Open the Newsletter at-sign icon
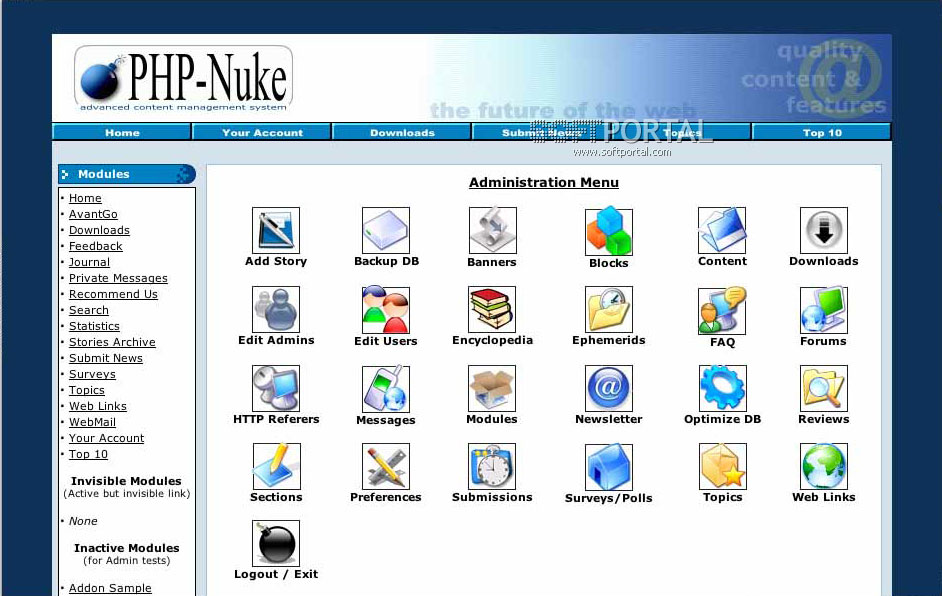Viewport: 942px width, 596px height. coord(609,388)
